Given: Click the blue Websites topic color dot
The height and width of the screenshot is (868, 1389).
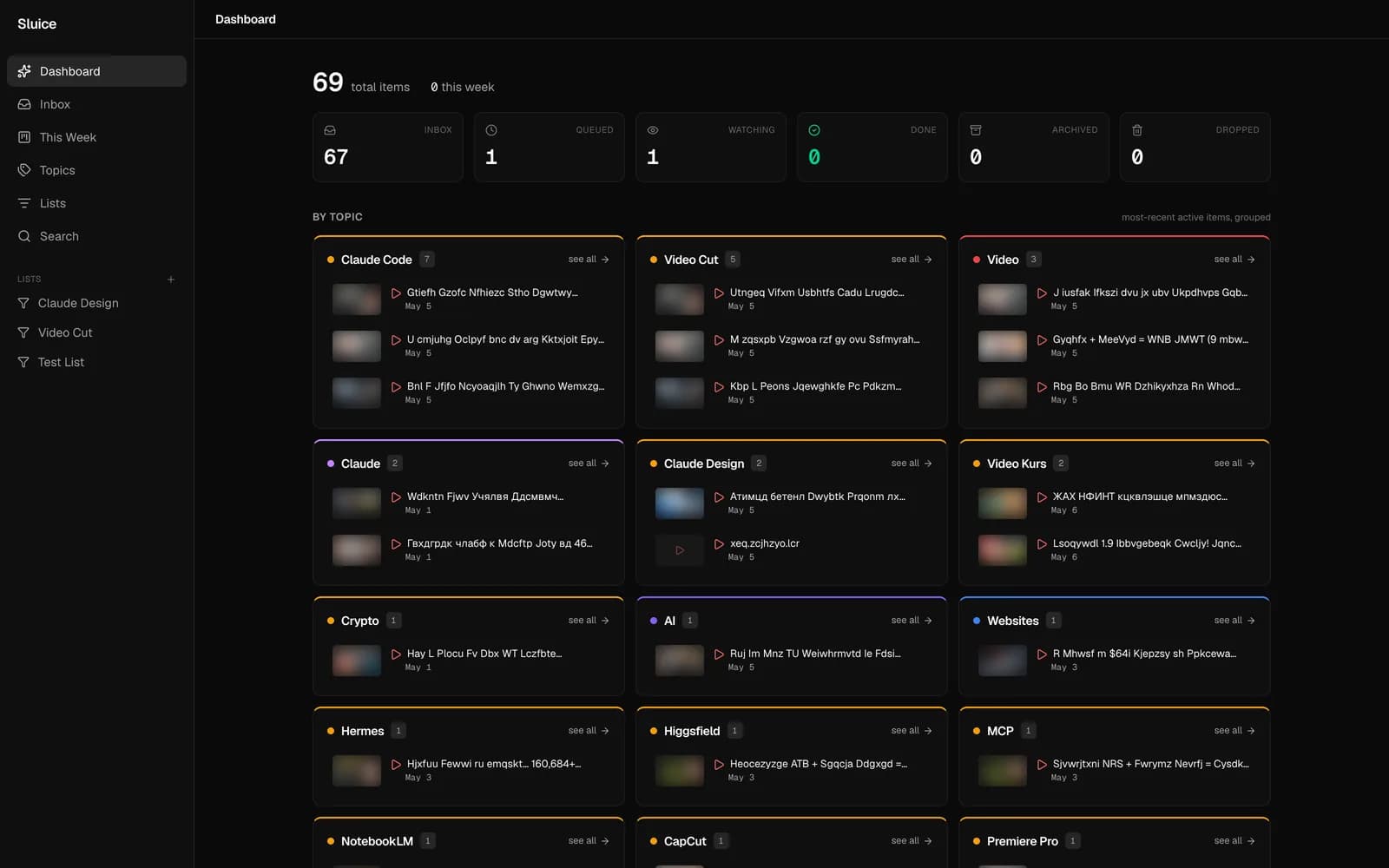Looking at the screenshot, I should point(977,621).
